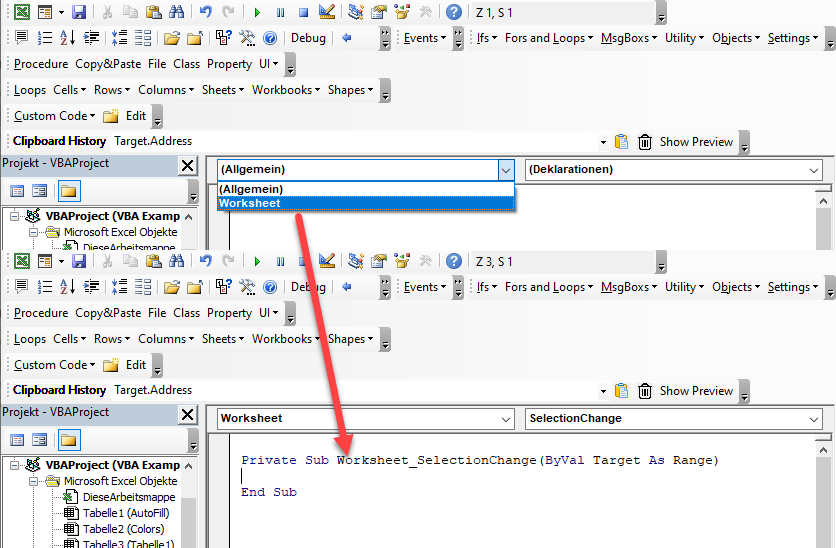Collapse the lower Microsoft Excel Objekte folder

pos(33,481)
